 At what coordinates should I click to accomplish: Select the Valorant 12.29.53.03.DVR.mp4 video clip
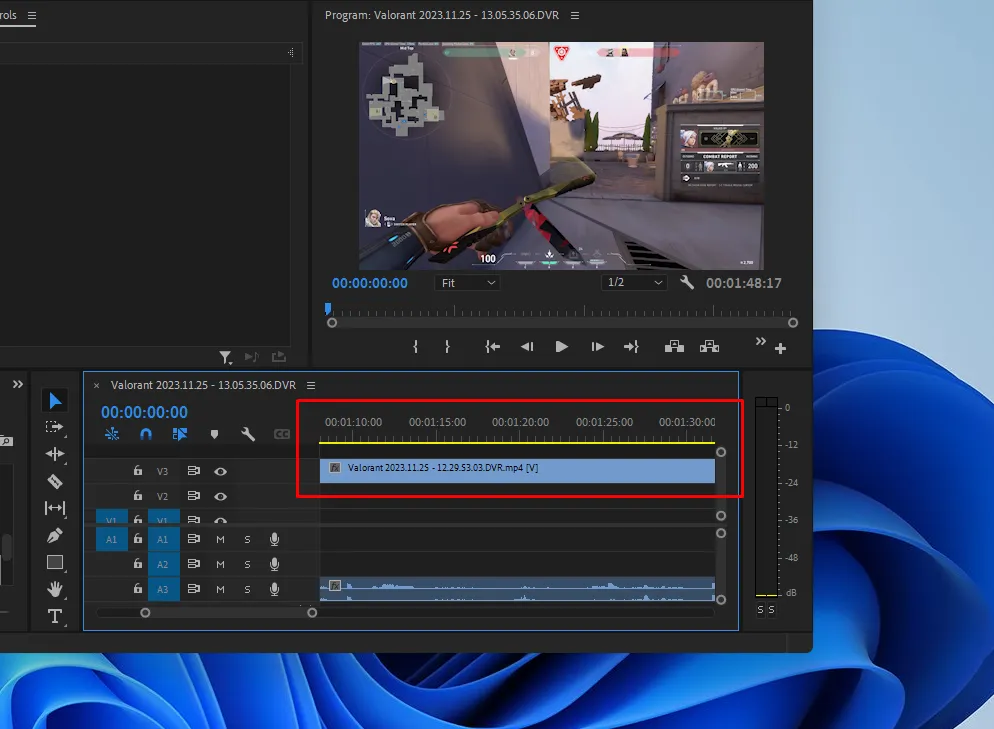pos(517,471)
